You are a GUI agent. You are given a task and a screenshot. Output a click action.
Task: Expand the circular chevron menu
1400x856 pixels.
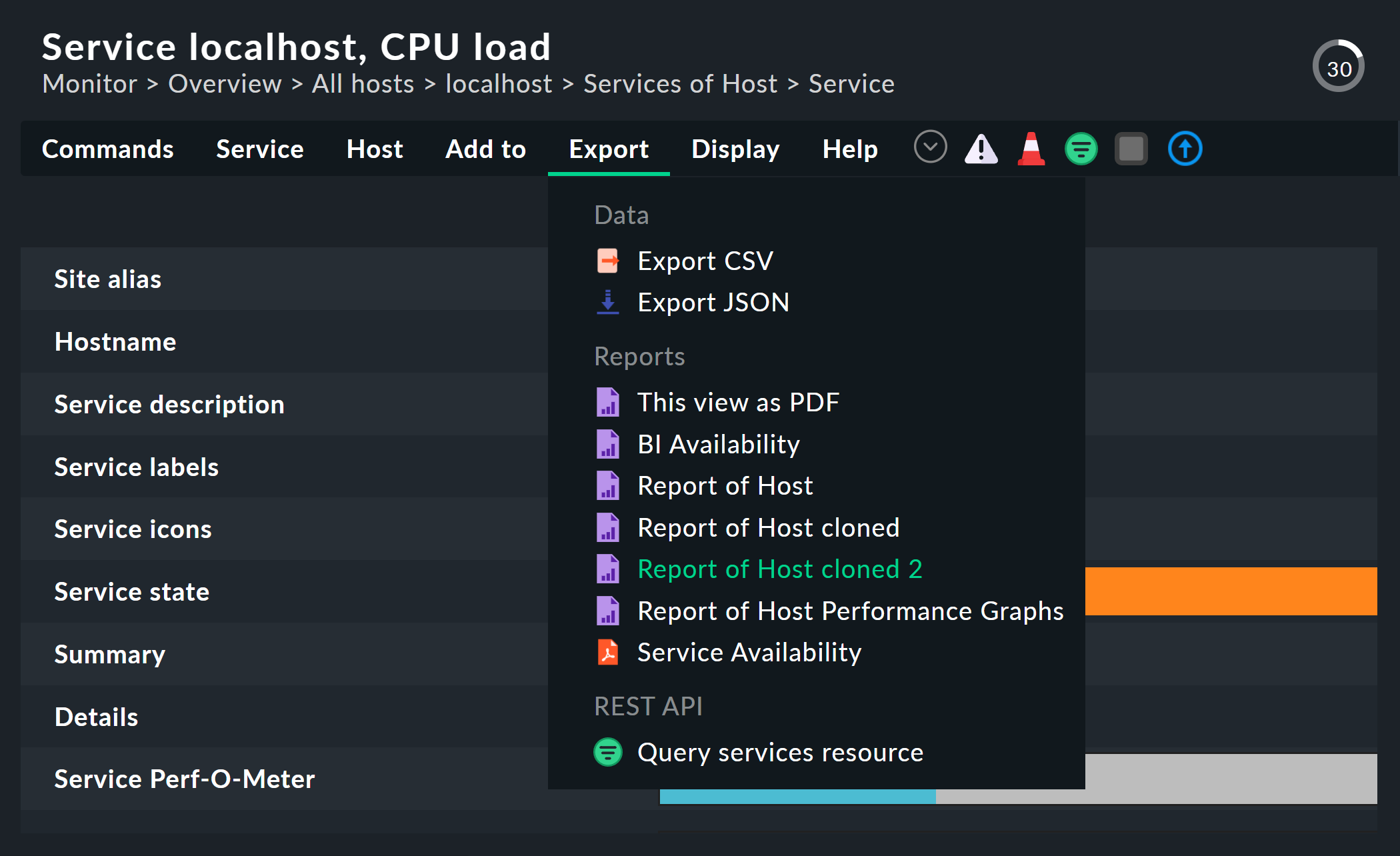click(931, 147)
